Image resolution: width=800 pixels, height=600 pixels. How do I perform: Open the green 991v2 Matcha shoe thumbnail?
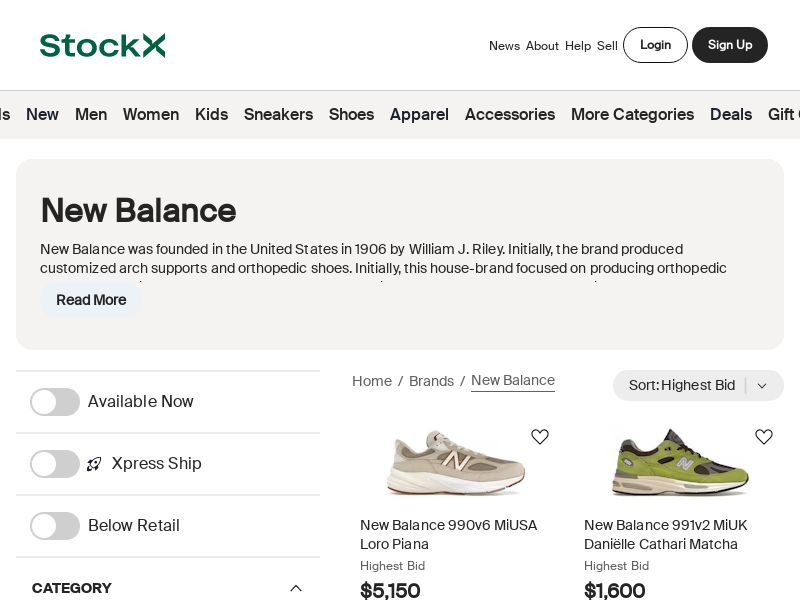coord(680,462)
